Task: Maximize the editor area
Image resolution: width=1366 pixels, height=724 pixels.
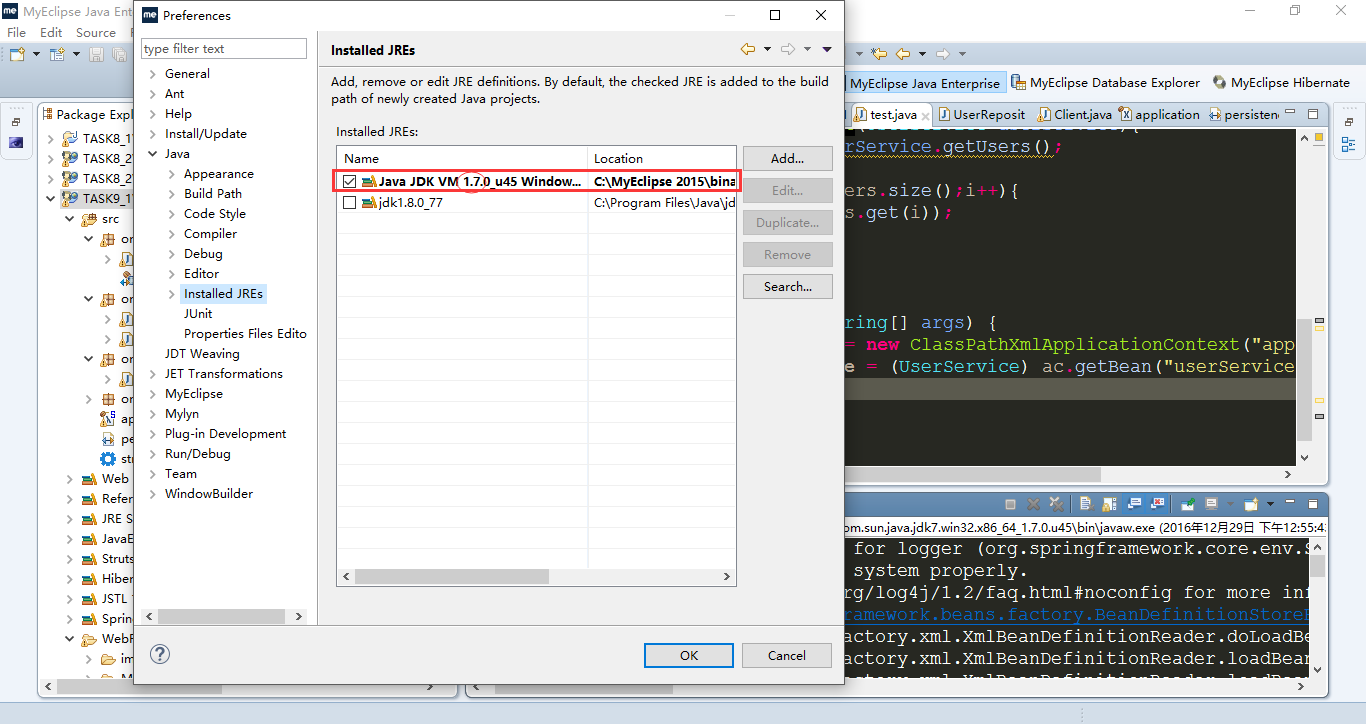Action: tap(1312, 114)
